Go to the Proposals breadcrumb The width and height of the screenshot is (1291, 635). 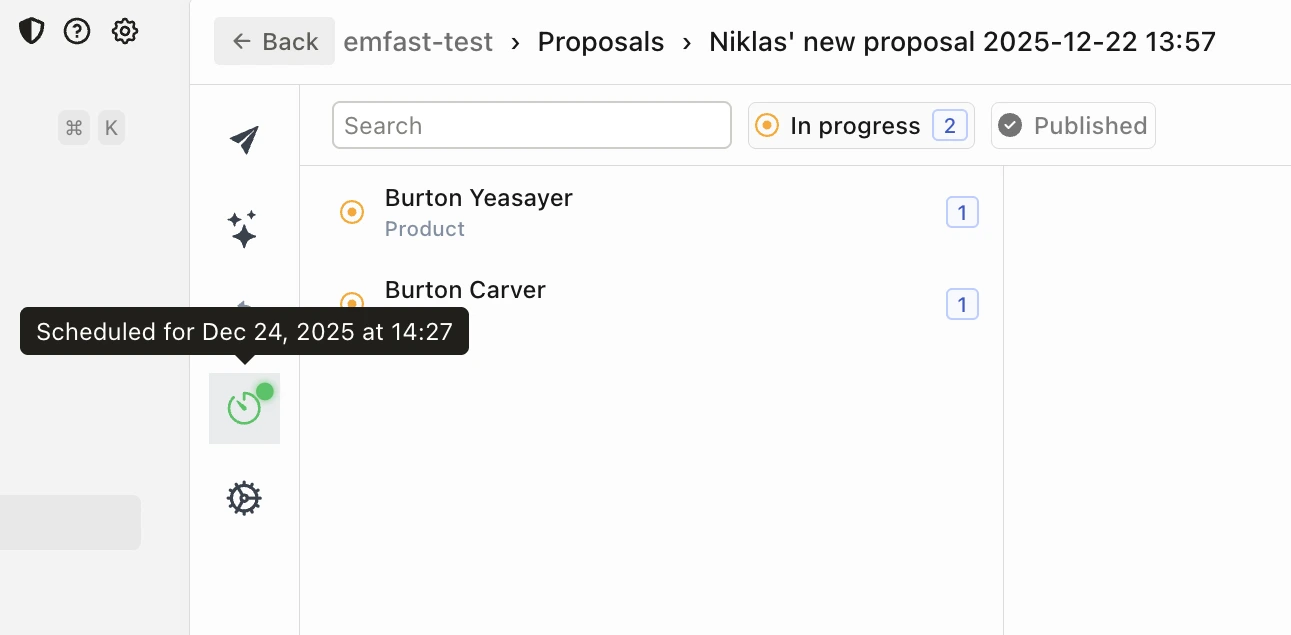(x=601, y=42)
